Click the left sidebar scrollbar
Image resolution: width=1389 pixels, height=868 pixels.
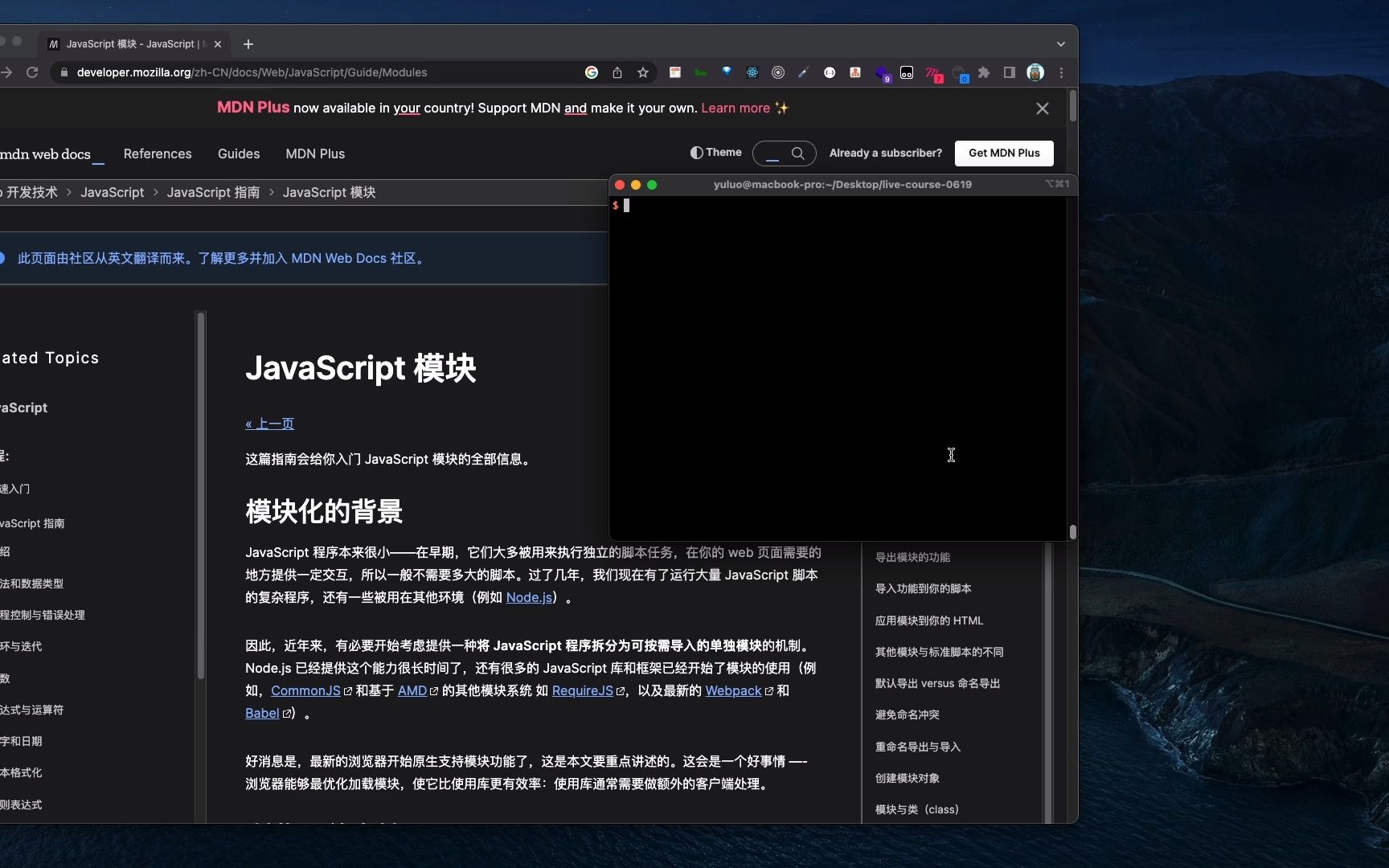[201, 495]
